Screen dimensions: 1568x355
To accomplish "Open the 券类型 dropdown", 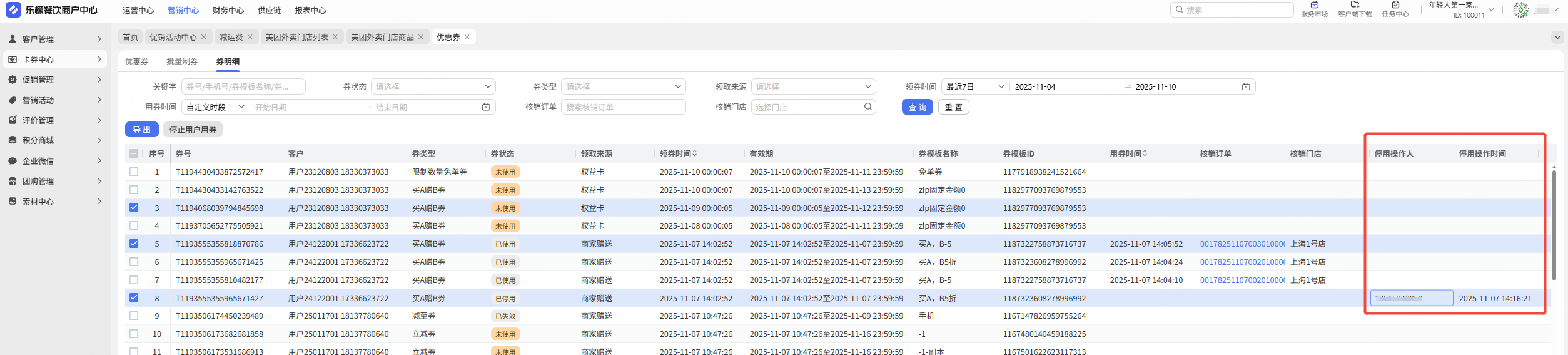I will point(623,86).
